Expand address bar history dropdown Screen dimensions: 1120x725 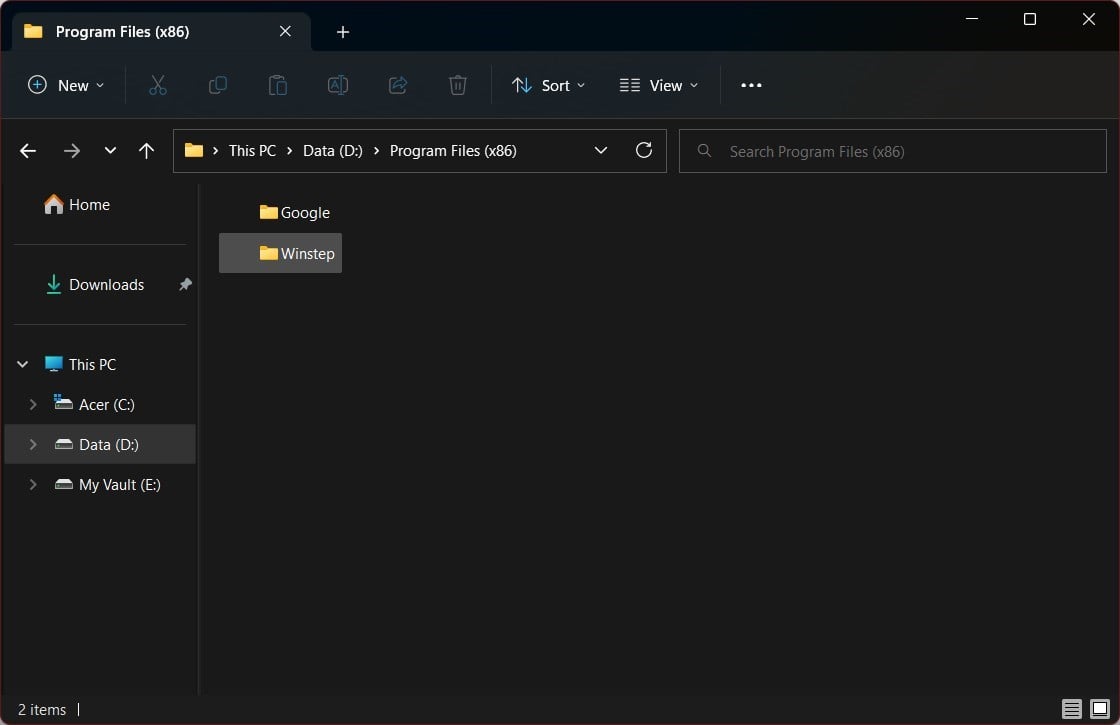tap(601, 150)
